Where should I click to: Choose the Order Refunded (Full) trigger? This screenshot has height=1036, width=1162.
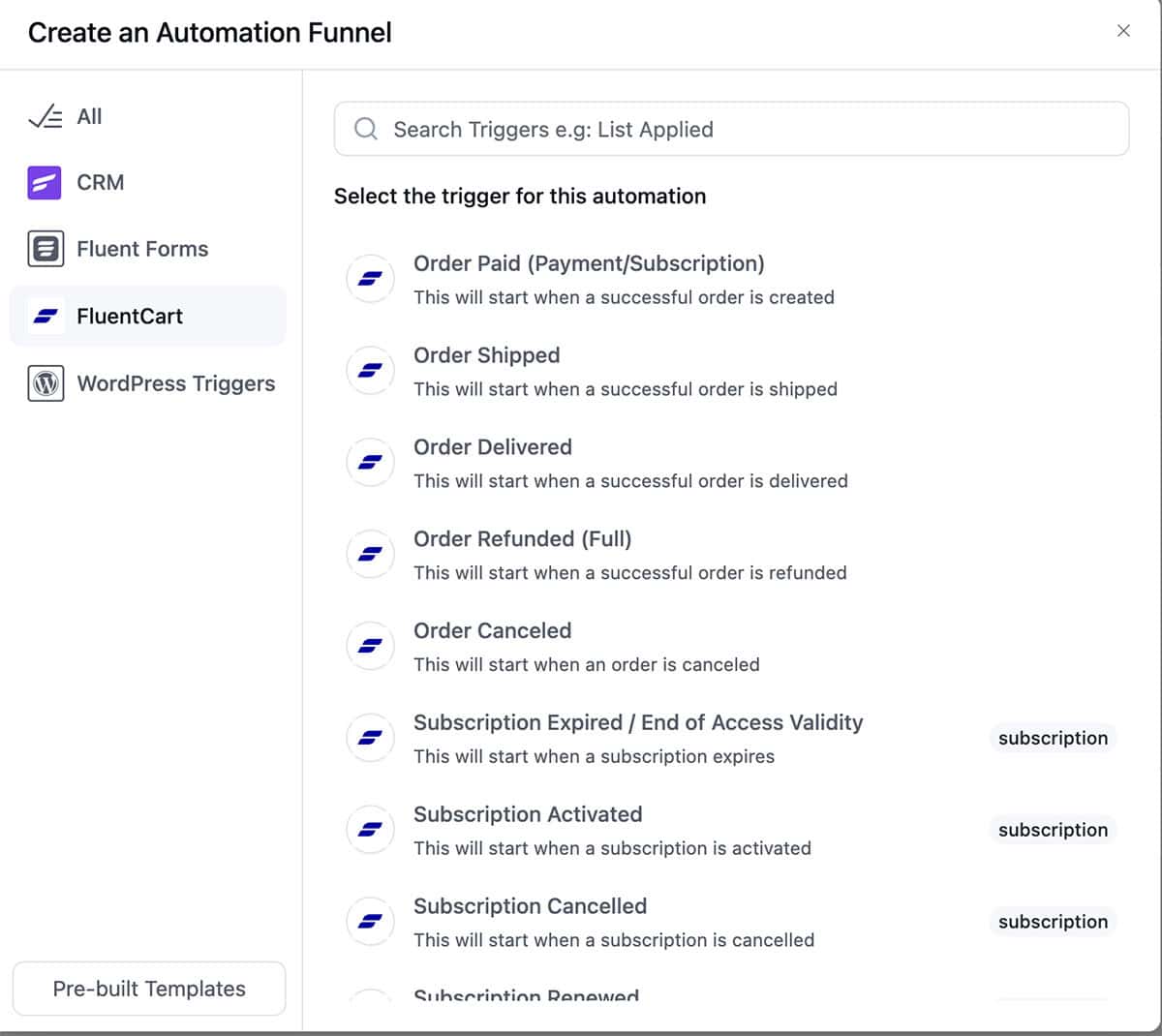tap(731, 555)
